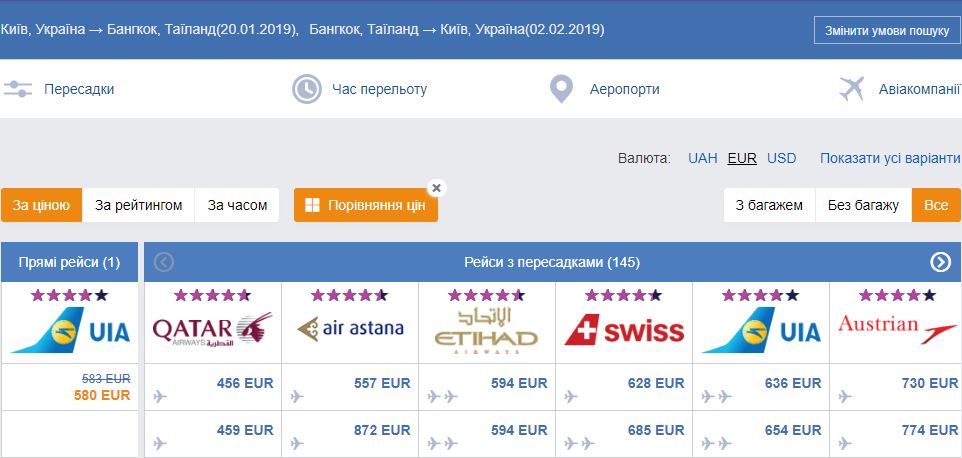Open Показати усі варіанти link
The image size is (962, 458).
click(x=890, y=158)
